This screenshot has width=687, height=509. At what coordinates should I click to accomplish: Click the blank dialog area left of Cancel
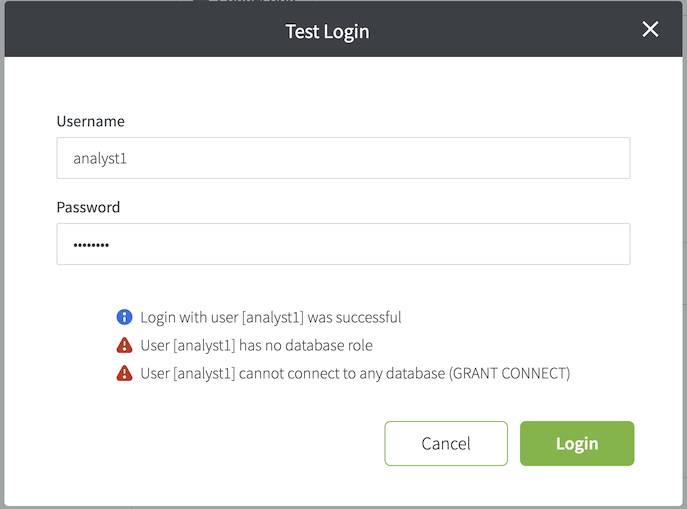point(220,443)
